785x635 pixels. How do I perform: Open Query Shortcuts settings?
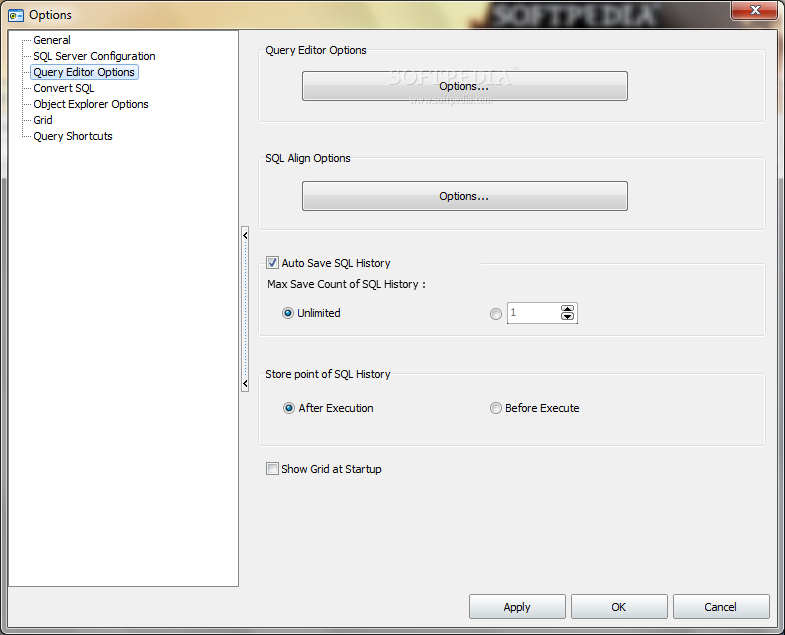pyautogui.click(x=73, y=136)
